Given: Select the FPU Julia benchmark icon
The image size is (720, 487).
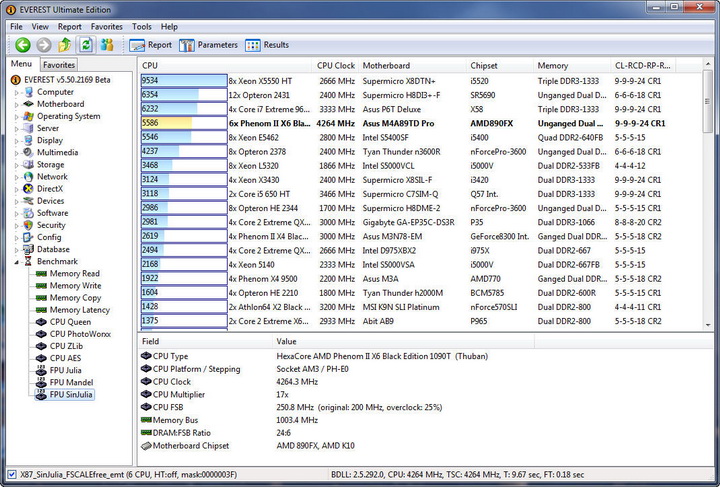Looking at the screenshot, I should (41, 370).
